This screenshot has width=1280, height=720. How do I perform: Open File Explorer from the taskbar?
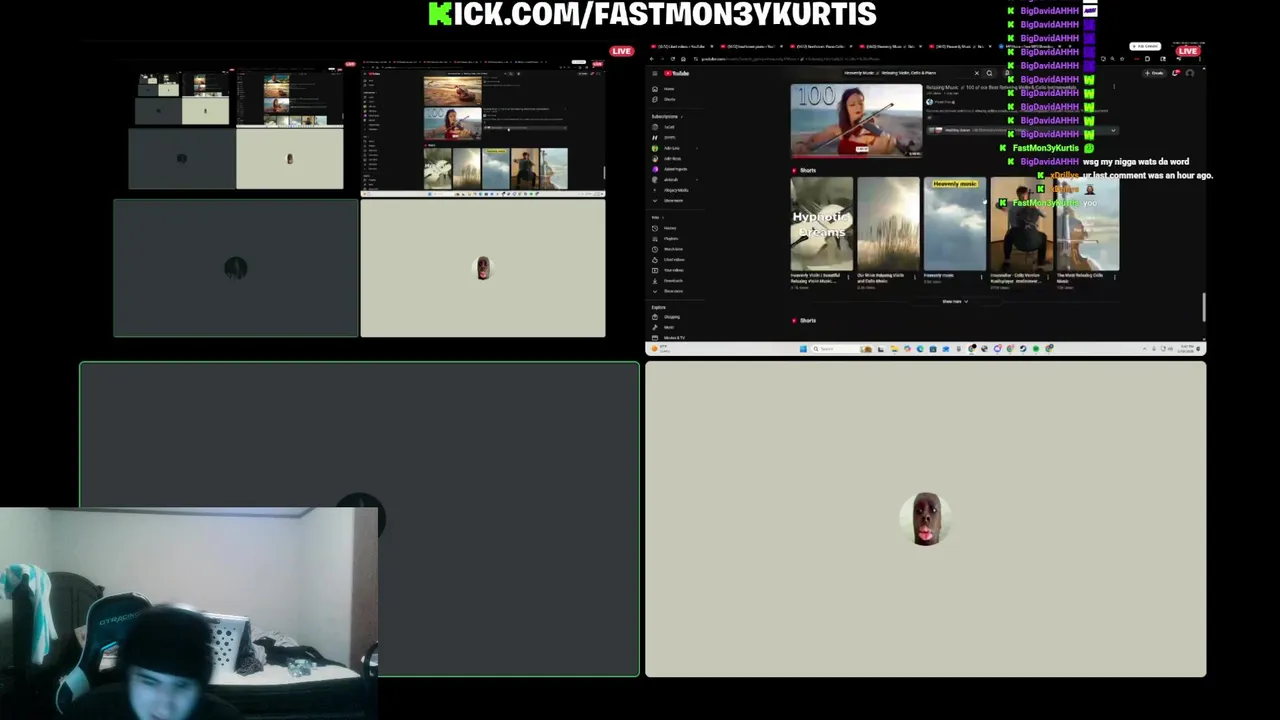click(x=894, y=349)
